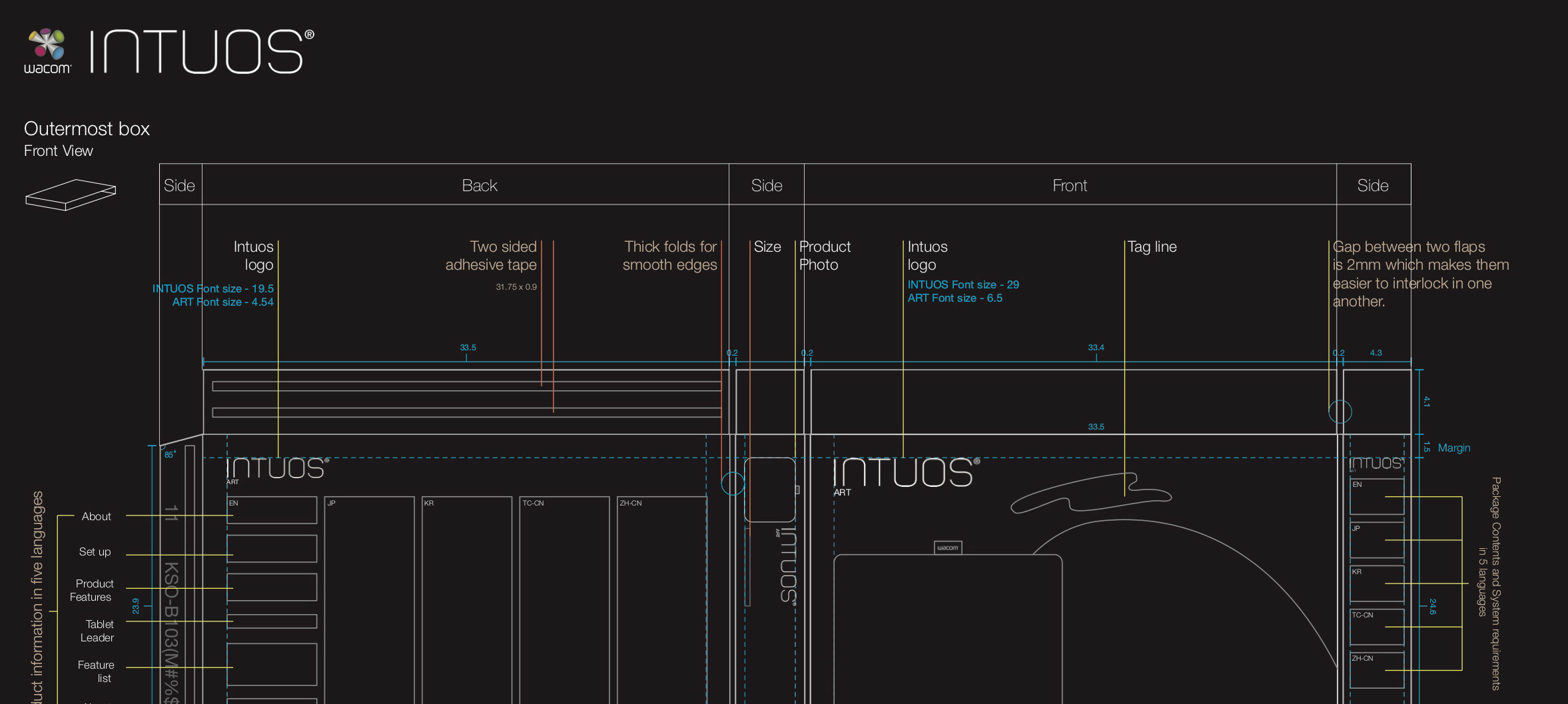Click the '23.9' vertical dimension on the left
Screen dimensions: 1568x704
click(x=136, y=605)
